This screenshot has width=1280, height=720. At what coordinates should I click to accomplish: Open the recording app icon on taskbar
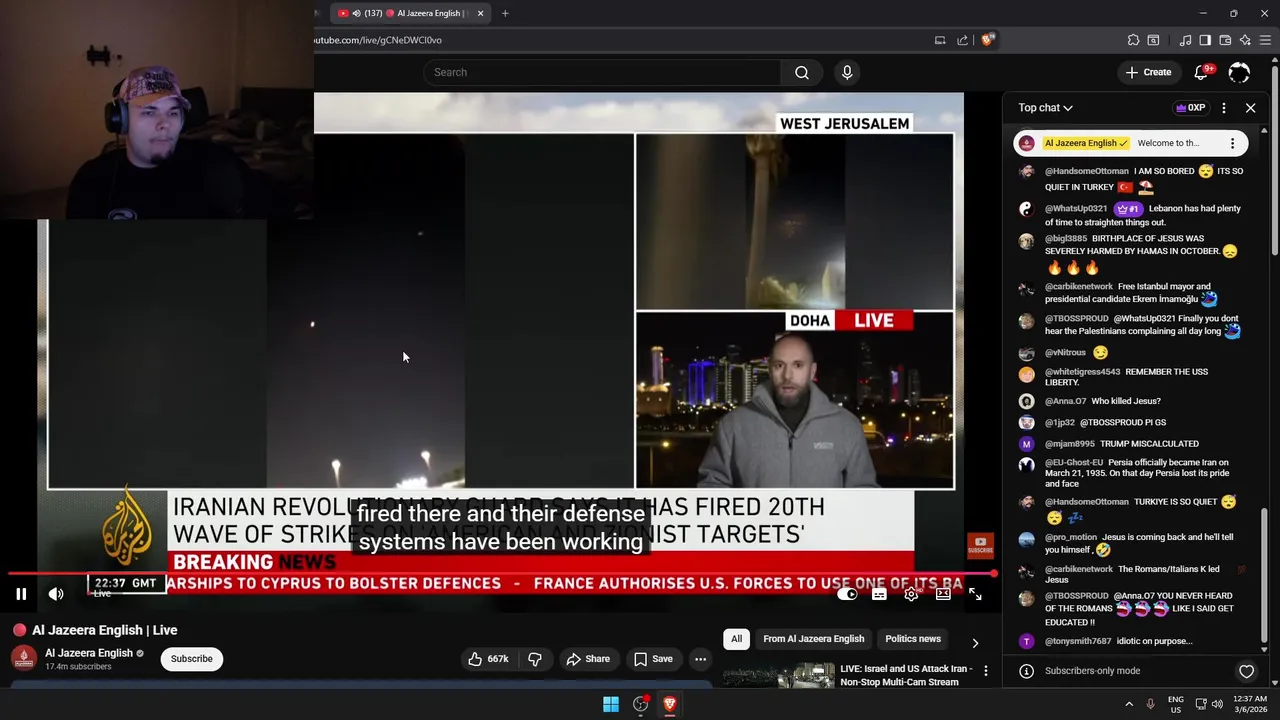pos(641,704)
